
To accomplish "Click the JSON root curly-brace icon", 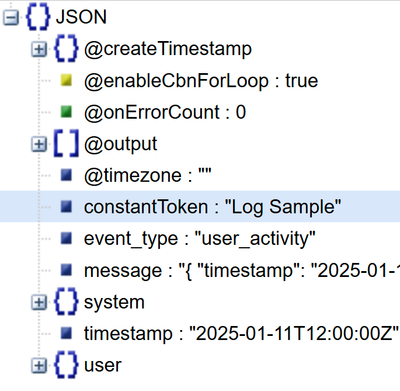I will (x=38, y=17).
